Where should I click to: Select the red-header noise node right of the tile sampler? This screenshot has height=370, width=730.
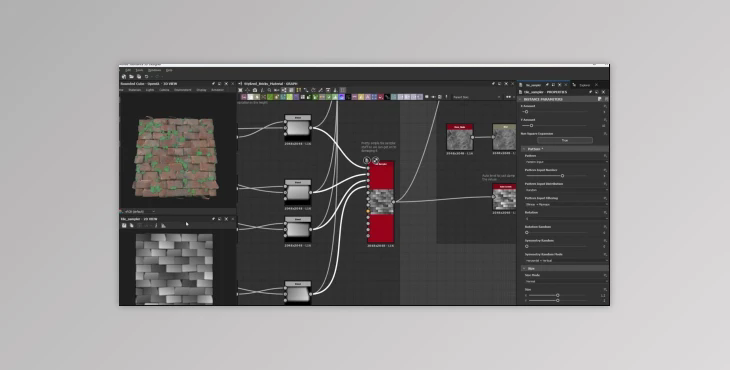pyautogui.click(x=460, y=137)
